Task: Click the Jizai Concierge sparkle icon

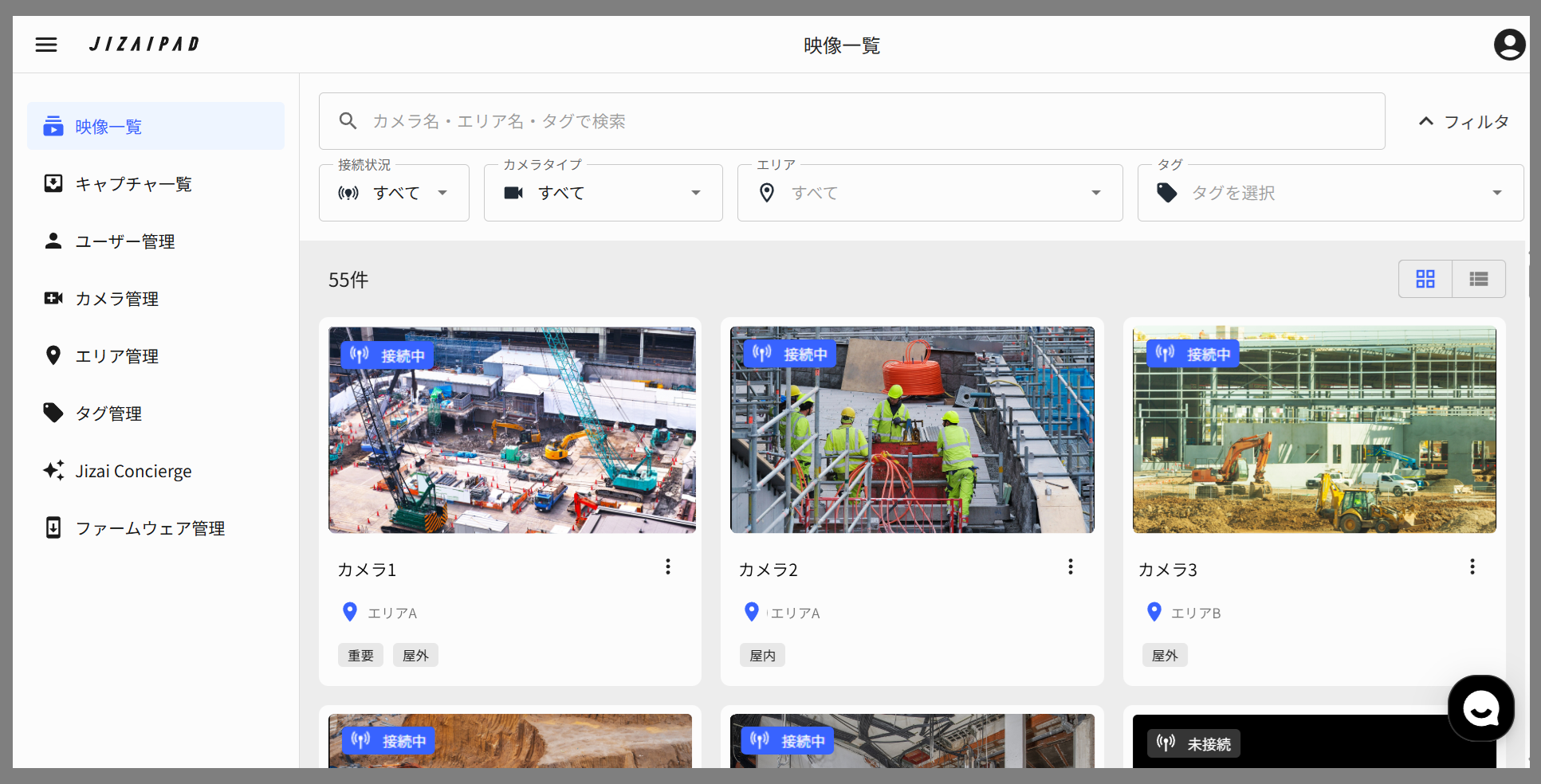Action: pyautogui.click(x=53, y=470)
